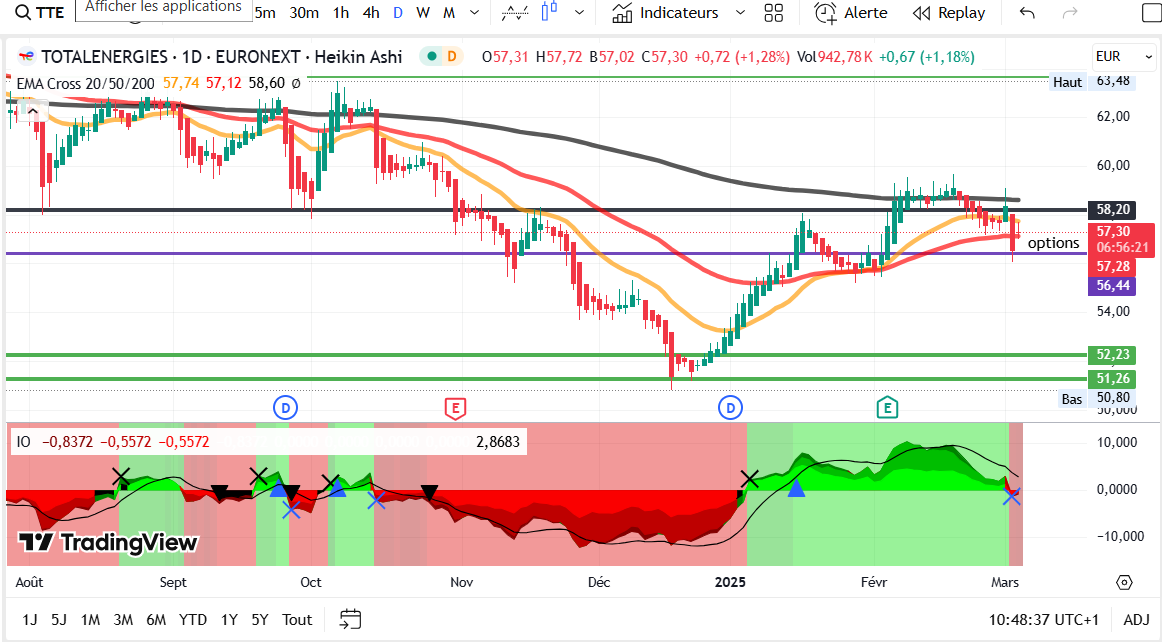Switch to the monthly M timeframe
This screenshot has height=642, width=1162.
coord(449,13)
